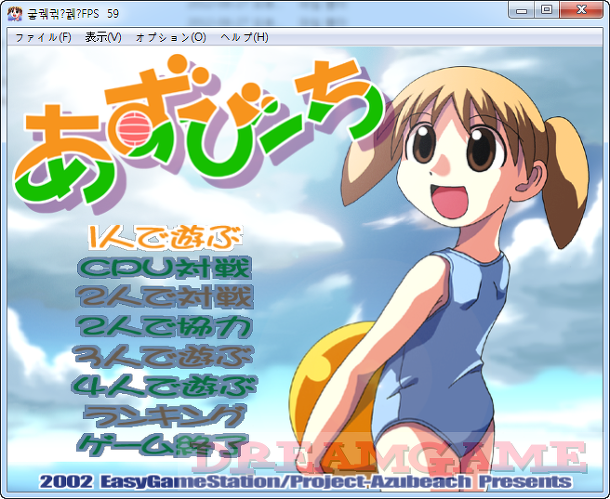Select 3人で遊ぶ option

click(165, 357)
